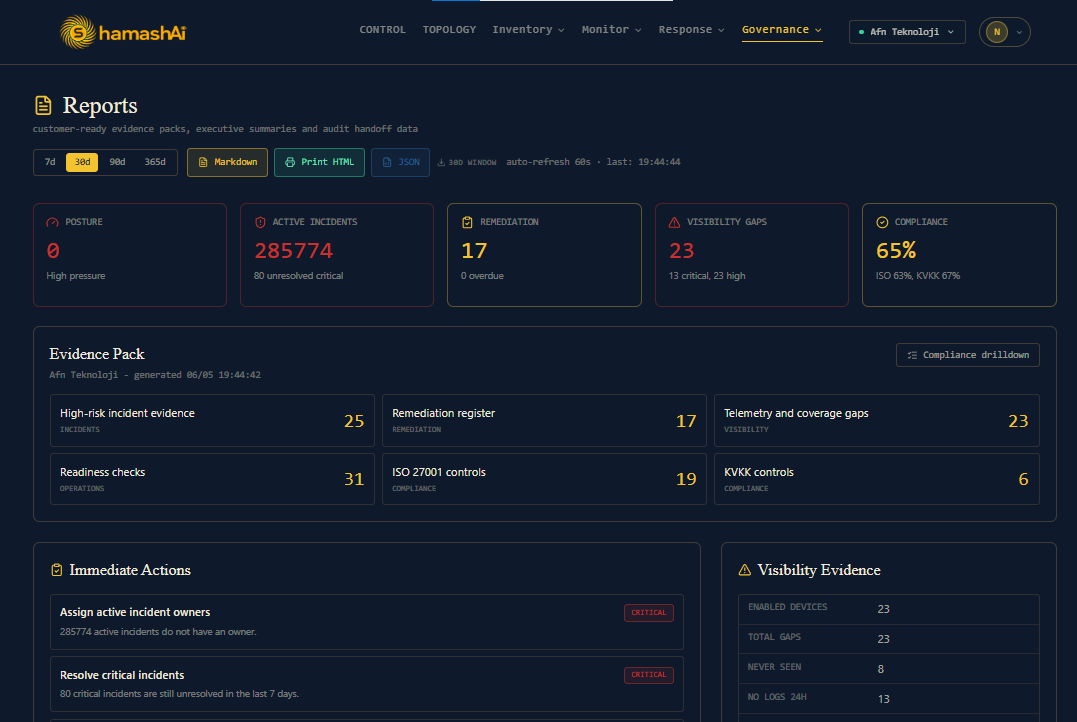
Task: Click the user avatar N icon
Action: 997,32
